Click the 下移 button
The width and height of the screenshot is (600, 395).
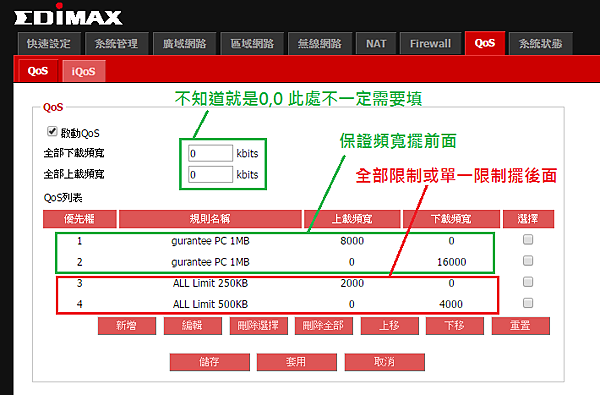[x=455, y=326]
